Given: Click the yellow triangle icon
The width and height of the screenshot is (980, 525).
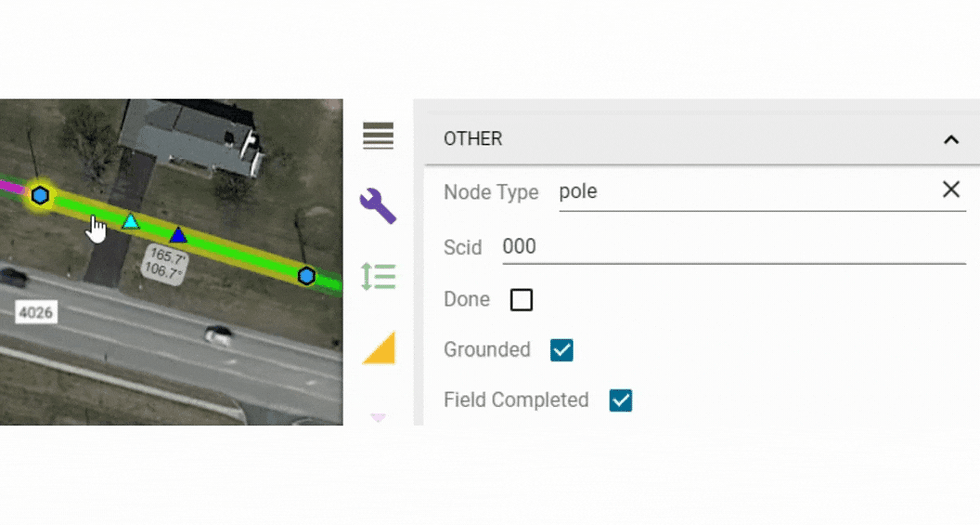Looking at the screenshot, I should [379, 347].
